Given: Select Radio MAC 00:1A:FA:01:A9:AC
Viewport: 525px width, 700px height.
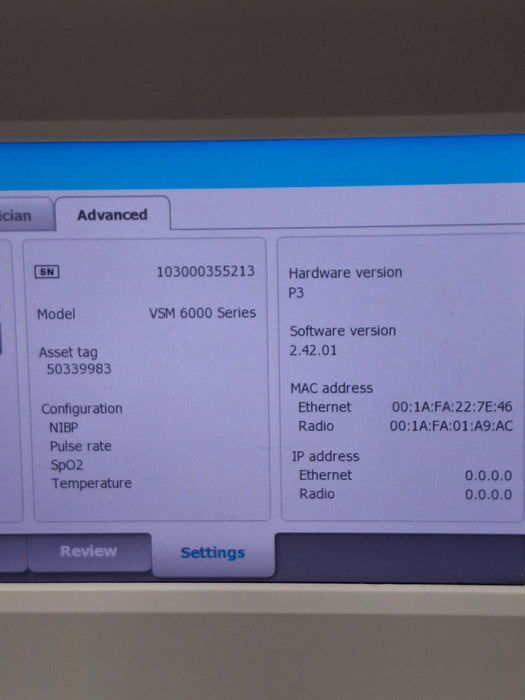Looking at the screenshot, I should pos(451,426).
